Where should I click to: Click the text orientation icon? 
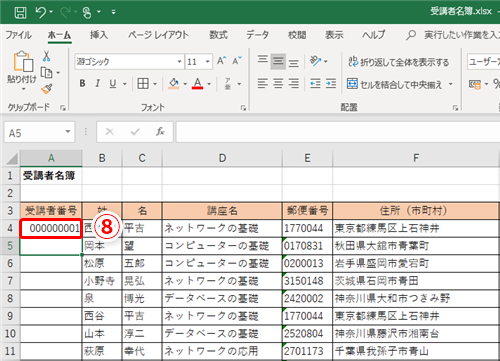(315, 61)
